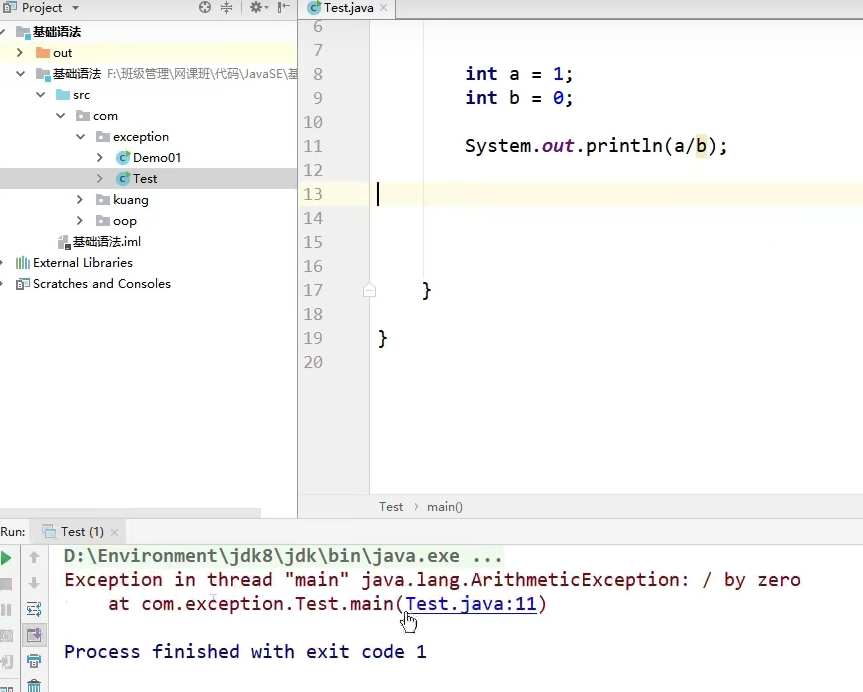Click the System.out.println(a/b) statement
This screenshot has width=863, height=692.
pos(596,146)
